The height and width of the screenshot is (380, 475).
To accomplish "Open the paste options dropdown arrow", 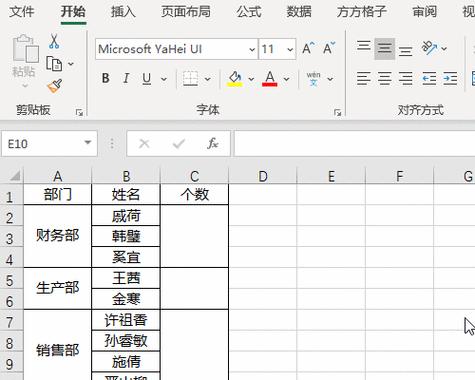I will 25,86.
